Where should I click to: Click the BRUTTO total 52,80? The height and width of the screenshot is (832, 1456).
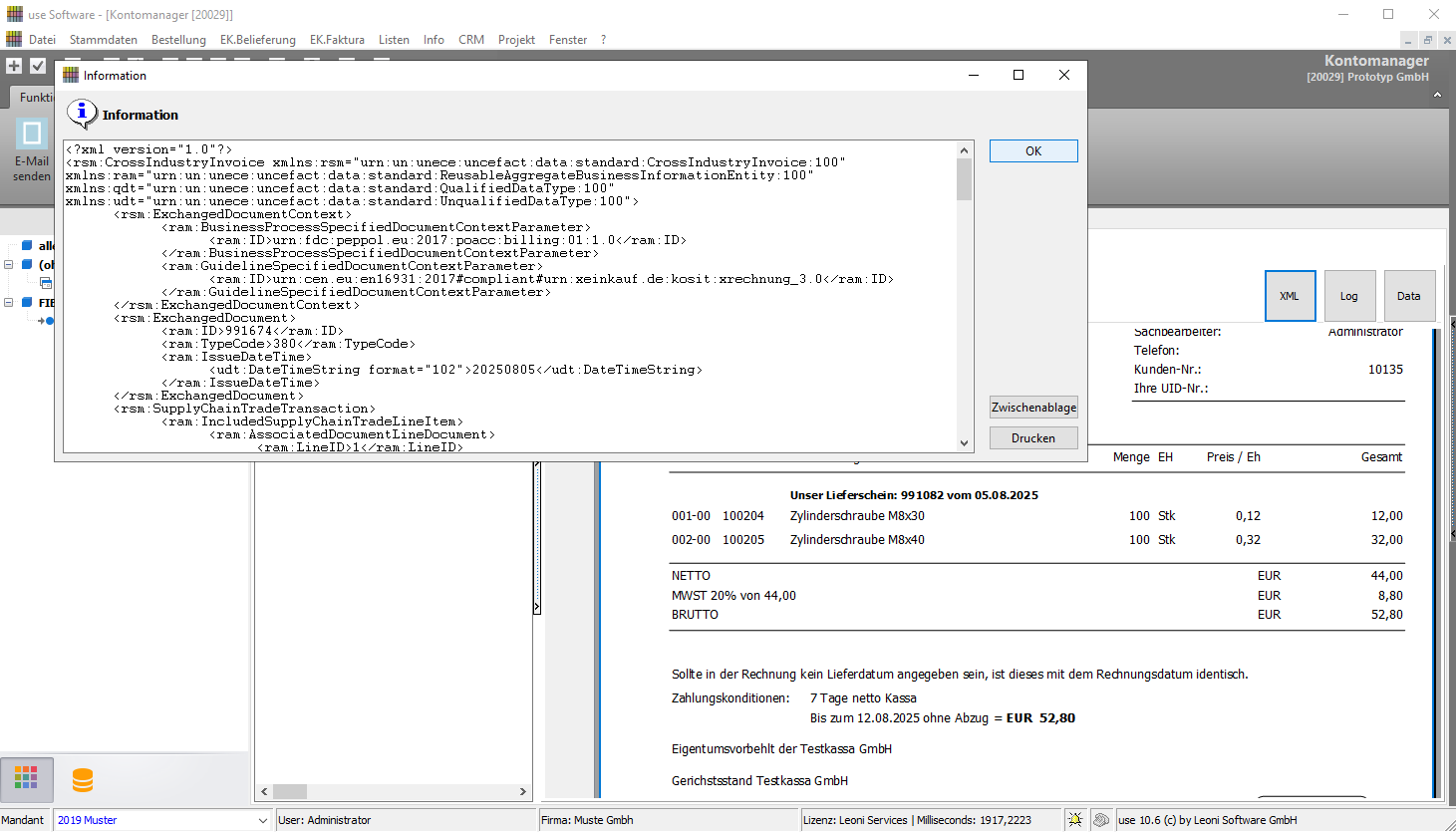tap(1386, 615)
